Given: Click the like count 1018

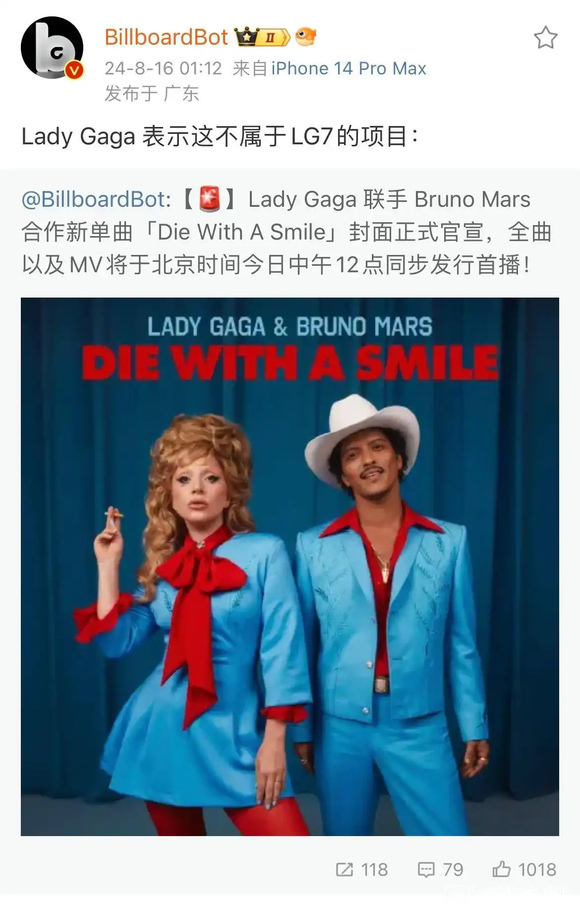Looking at the screenshot, I should click(x=537, y=870).
